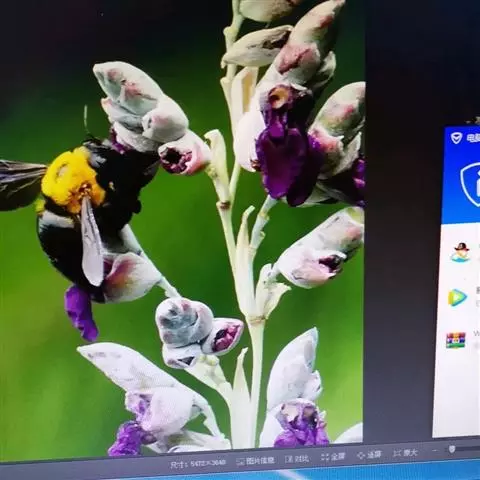Click the zoom out minus button
The height and width of the screenshot is (480, 480).
434,450
